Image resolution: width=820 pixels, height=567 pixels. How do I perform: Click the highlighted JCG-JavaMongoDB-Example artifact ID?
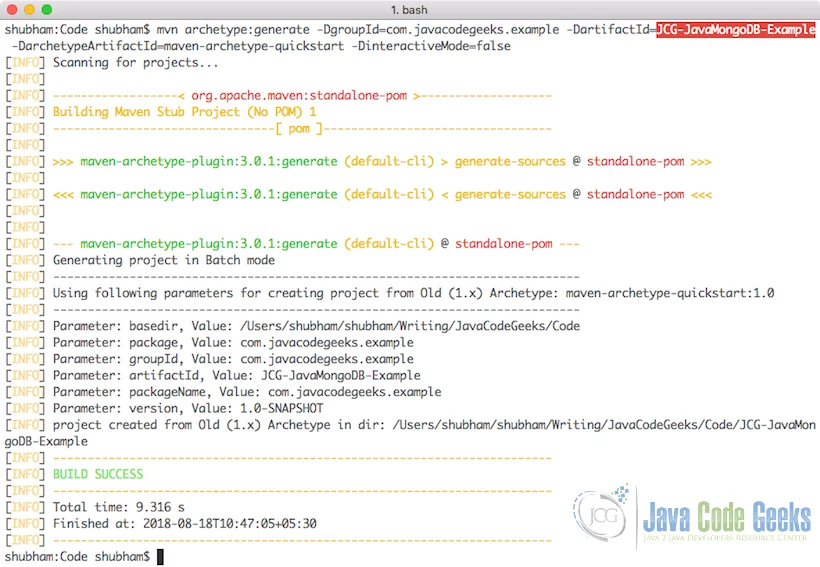point(735,30)
